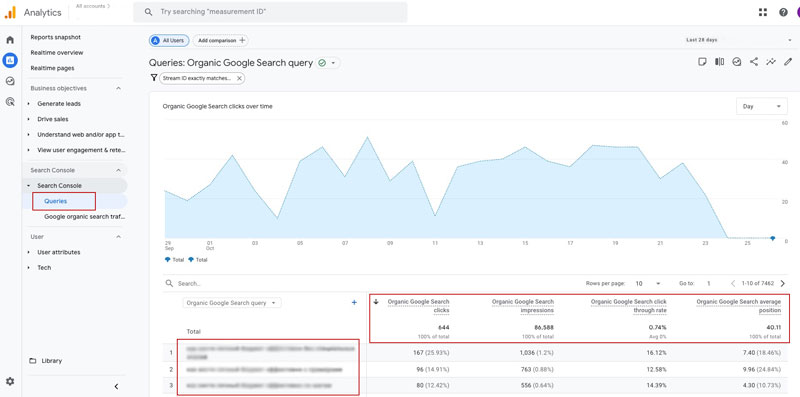
Task: Click the sort arrow beside clicks column
Action: [376, 302]
